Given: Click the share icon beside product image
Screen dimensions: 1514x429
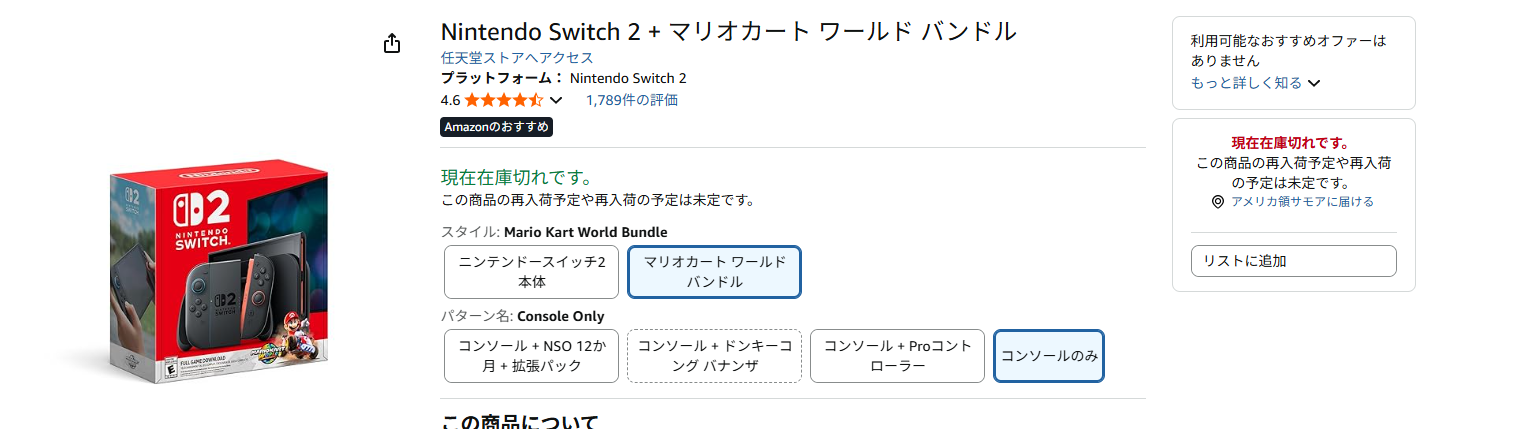Looking at the screenshot, I should [392, 43].
